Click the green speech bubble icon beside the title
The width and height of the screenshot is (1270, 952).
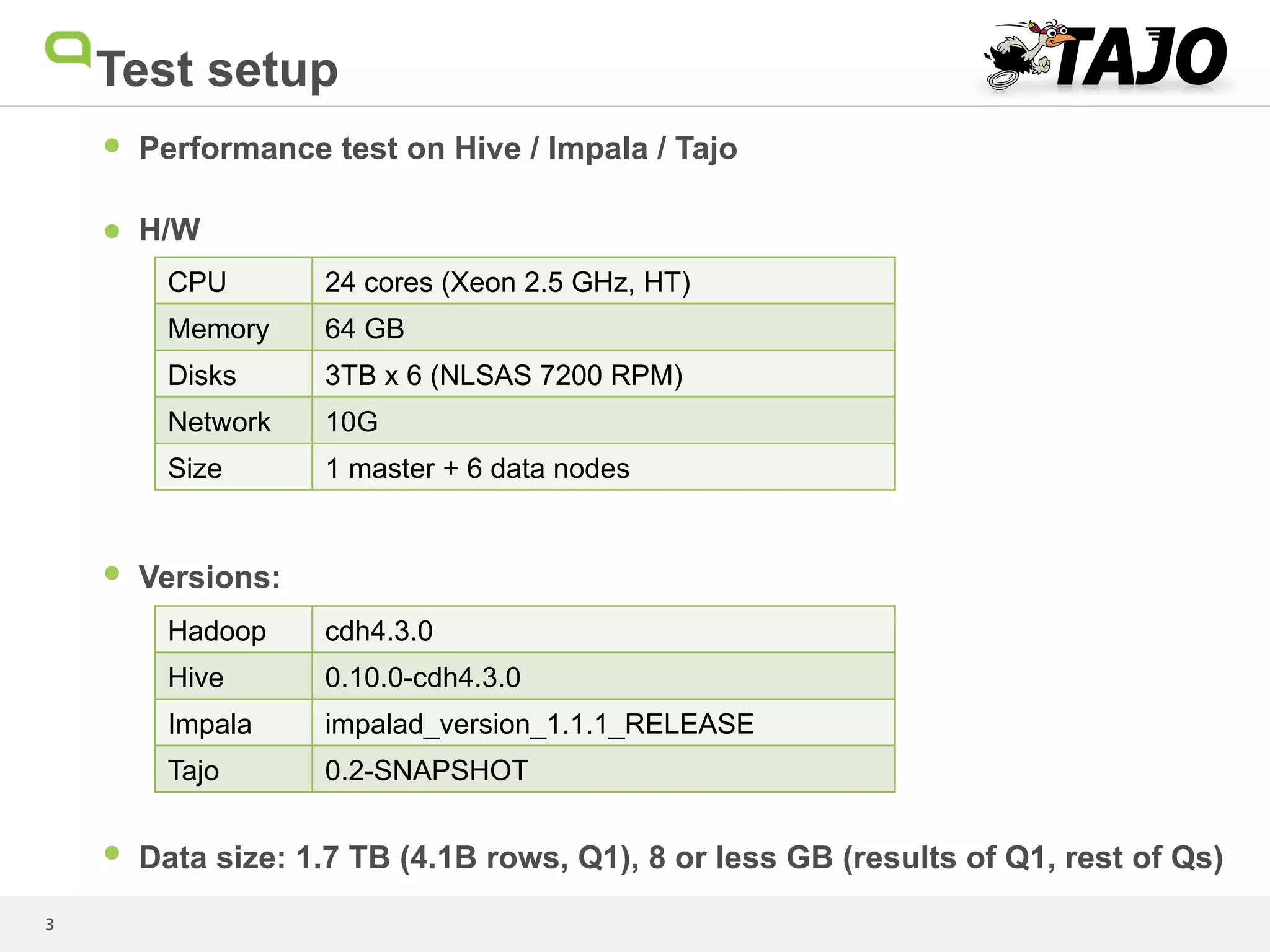pos(68,48)
